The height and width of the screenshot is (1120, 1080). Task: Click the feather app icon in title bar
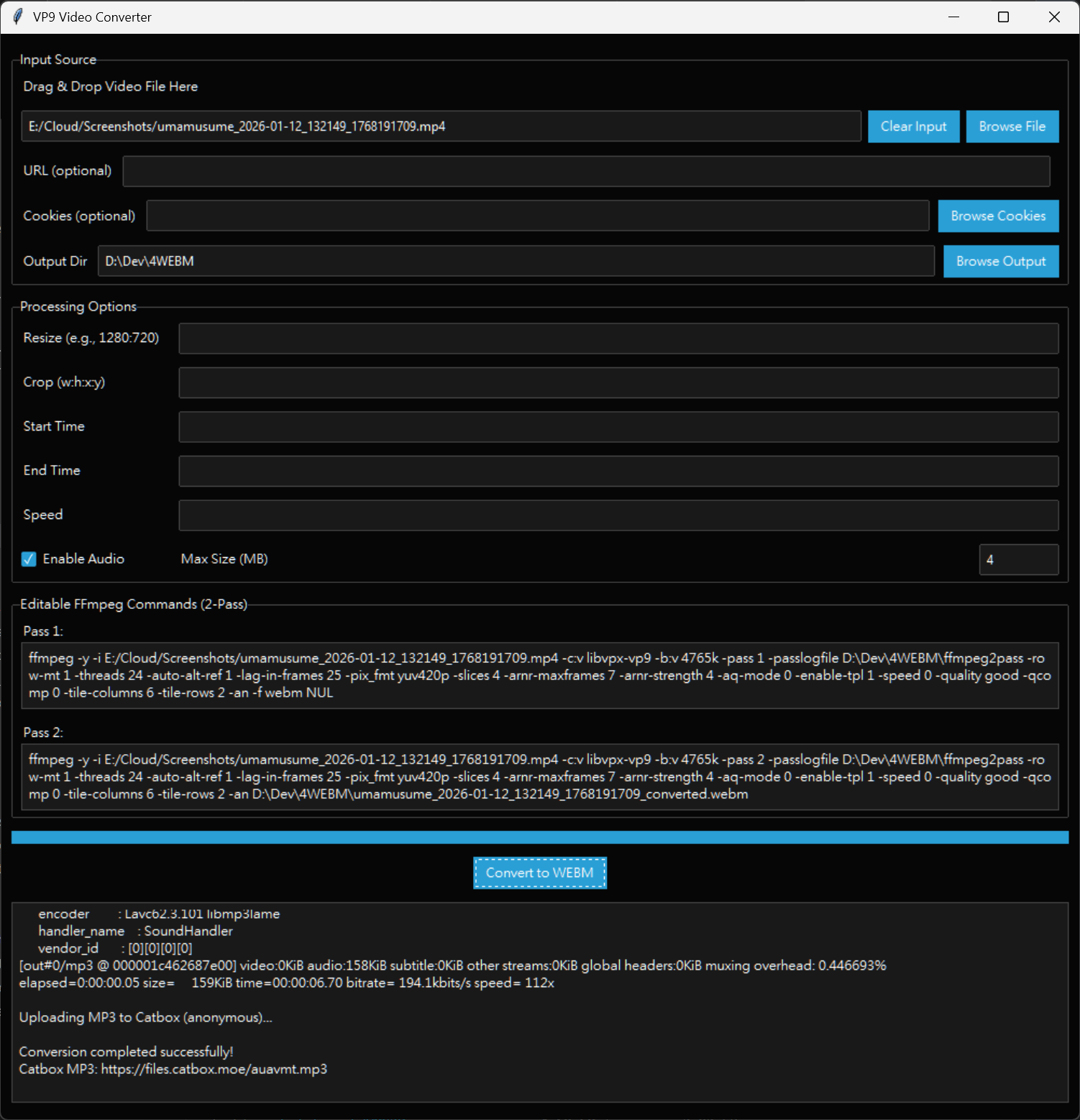tap(18, 17)
